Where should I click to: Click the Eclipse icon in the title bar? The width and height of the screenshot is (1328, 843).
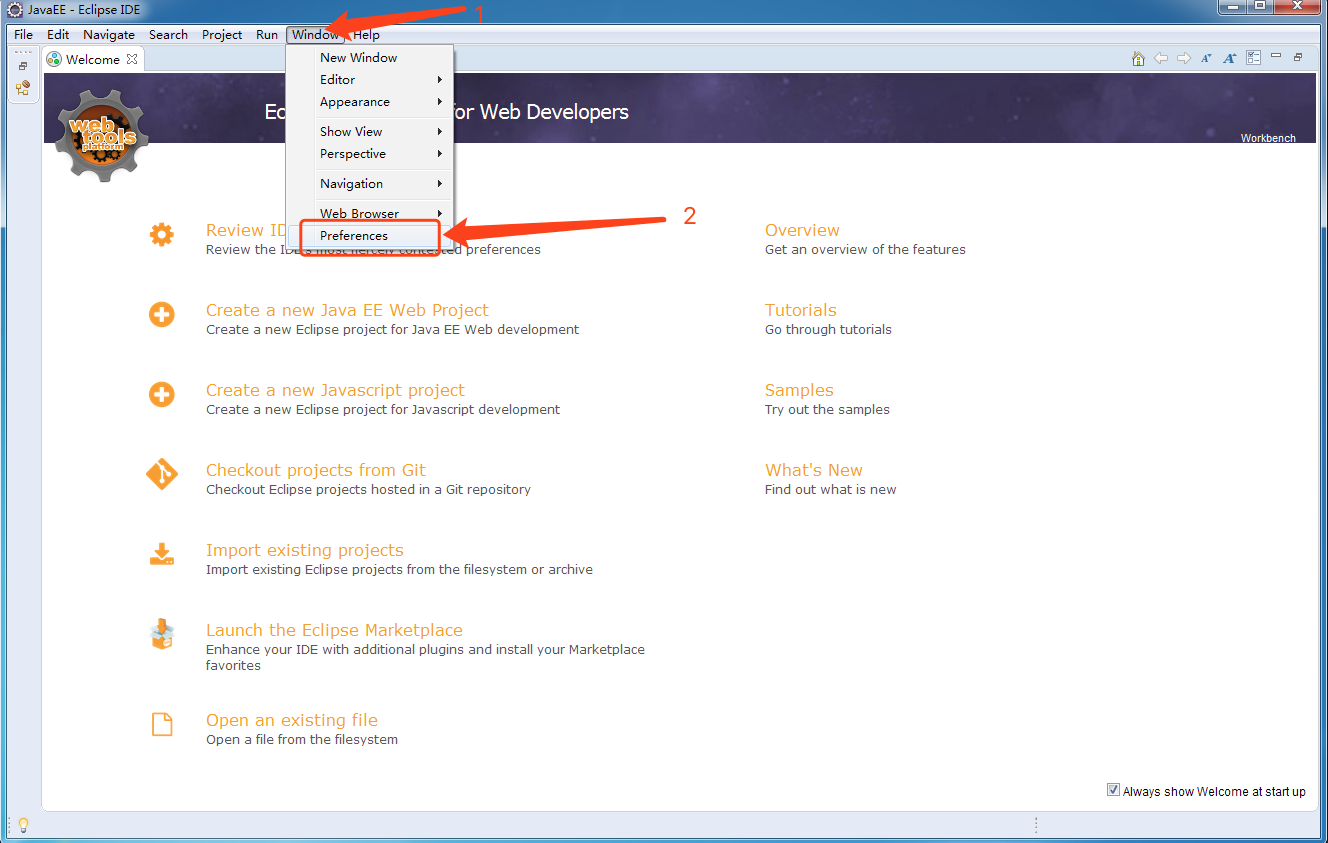pyautogui.click(x=15, y=10)
